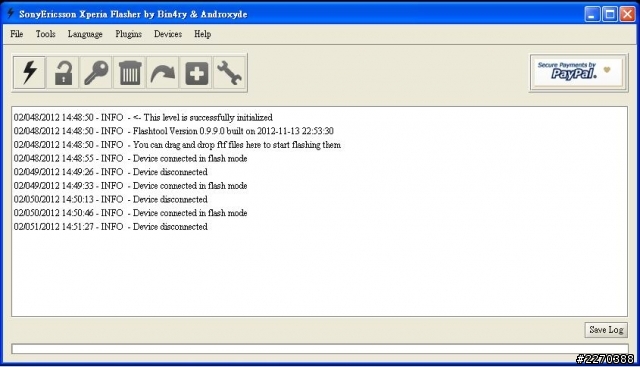The height and width of the screenshot is (367, 640).
Task: Open the Plugins menu
Action: [x=128, y=34]
